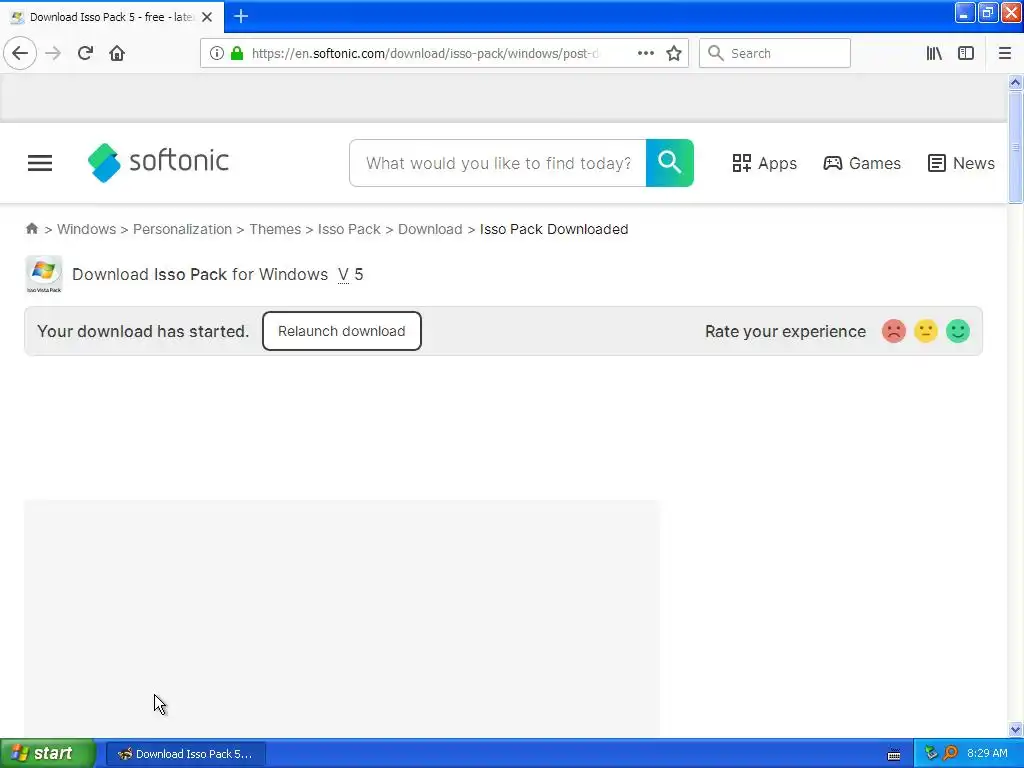
Task: Click the breadcrumb home icon
Action: point(31,229)
